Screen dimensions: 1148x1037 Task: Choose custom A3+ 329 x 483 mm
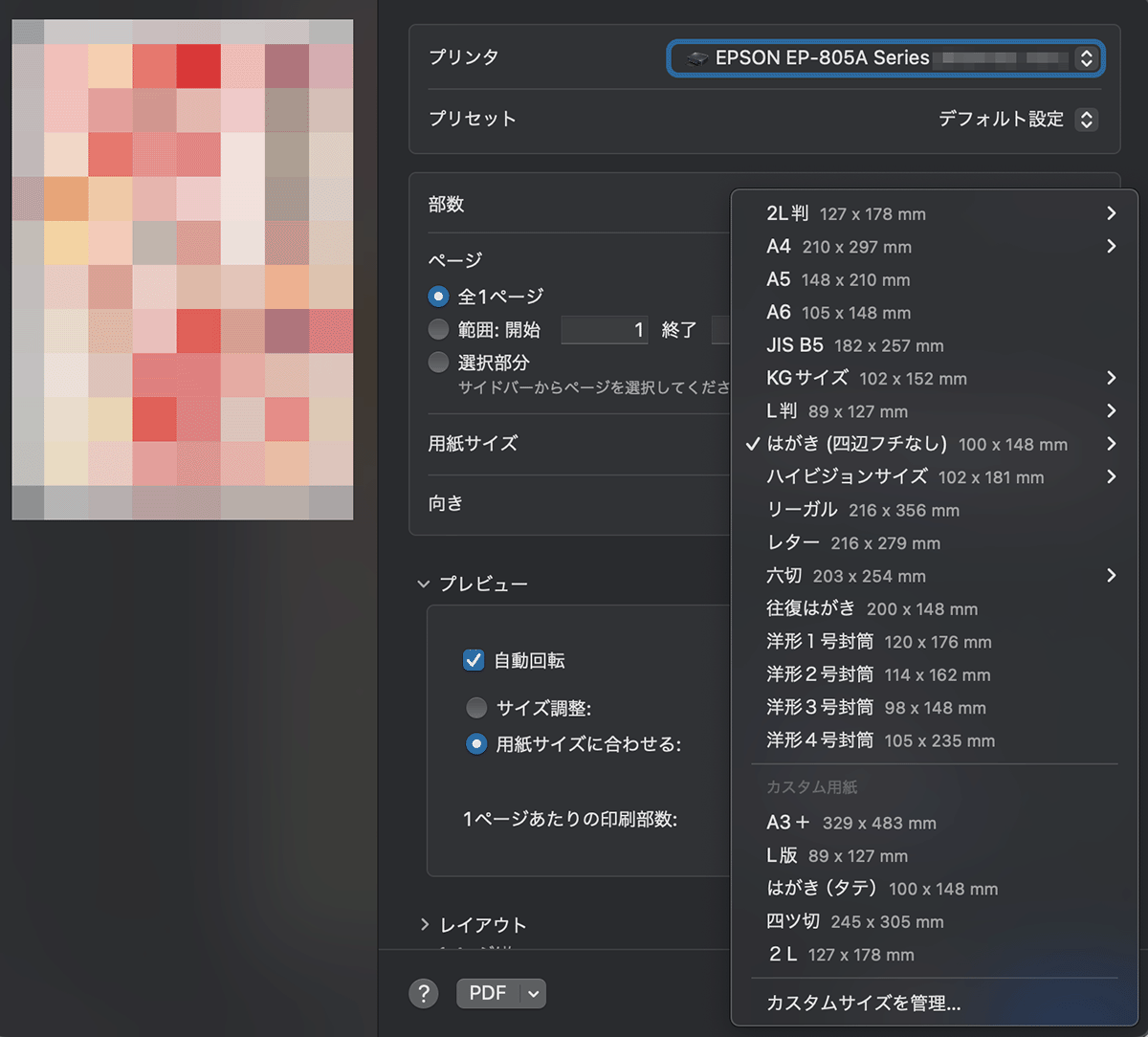935,823
